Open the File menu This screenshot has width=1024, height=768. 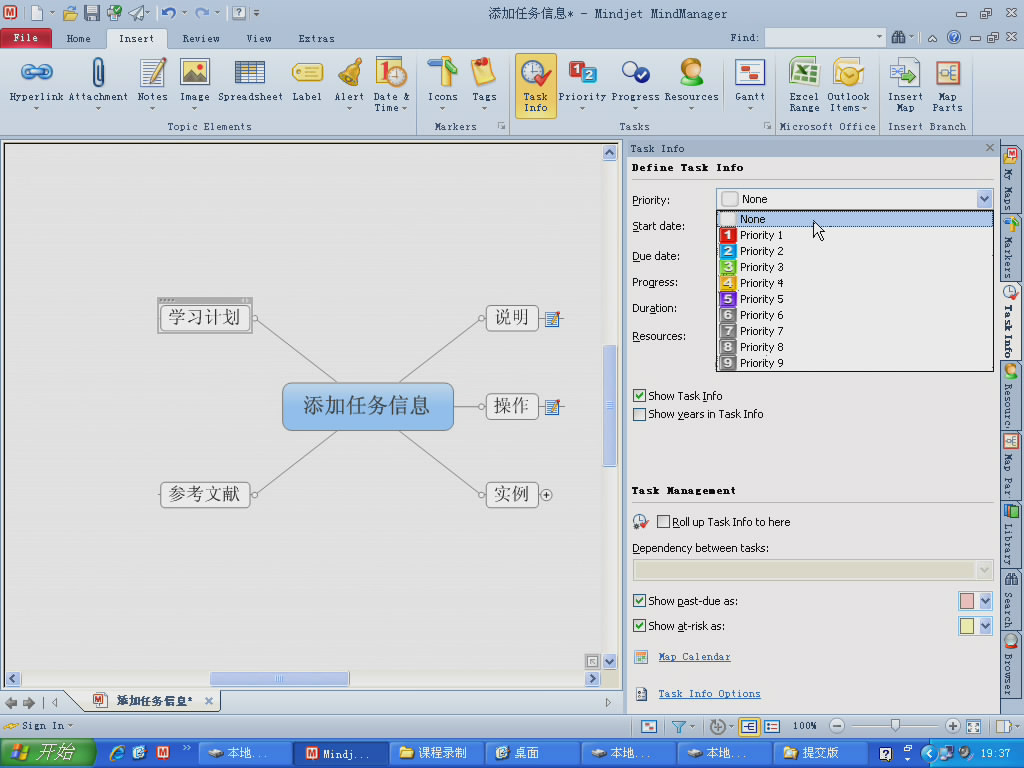point(26,38)
